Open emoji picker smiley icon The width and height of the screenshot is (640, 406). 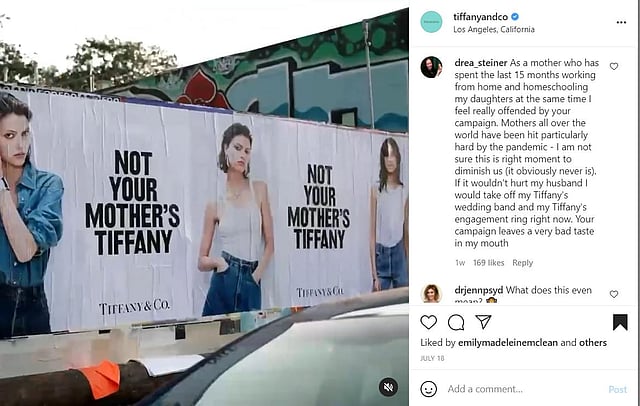[x=429, y=389]
